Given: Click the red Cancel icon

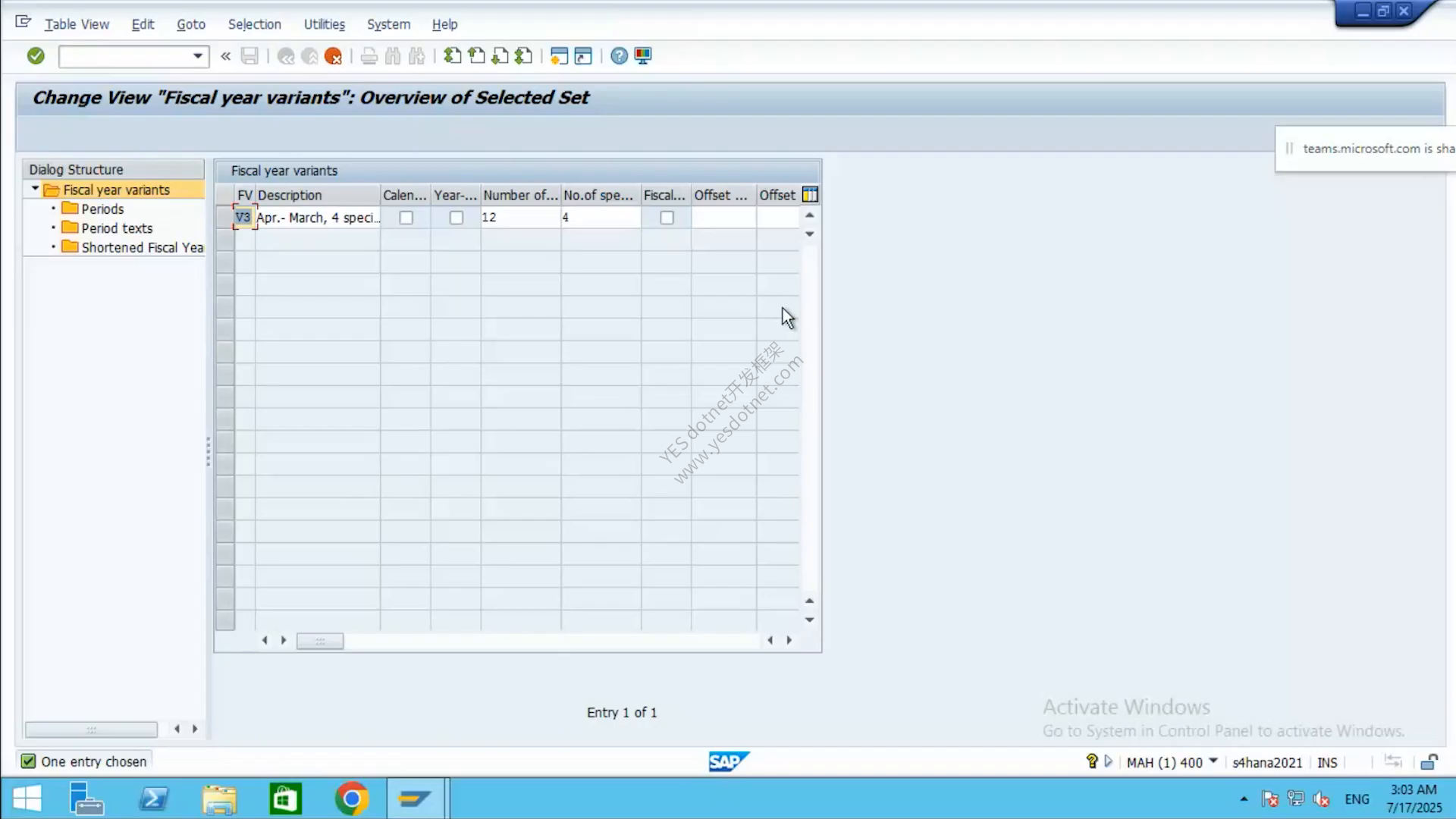Looking at the screenshot, I should (333, 56).
